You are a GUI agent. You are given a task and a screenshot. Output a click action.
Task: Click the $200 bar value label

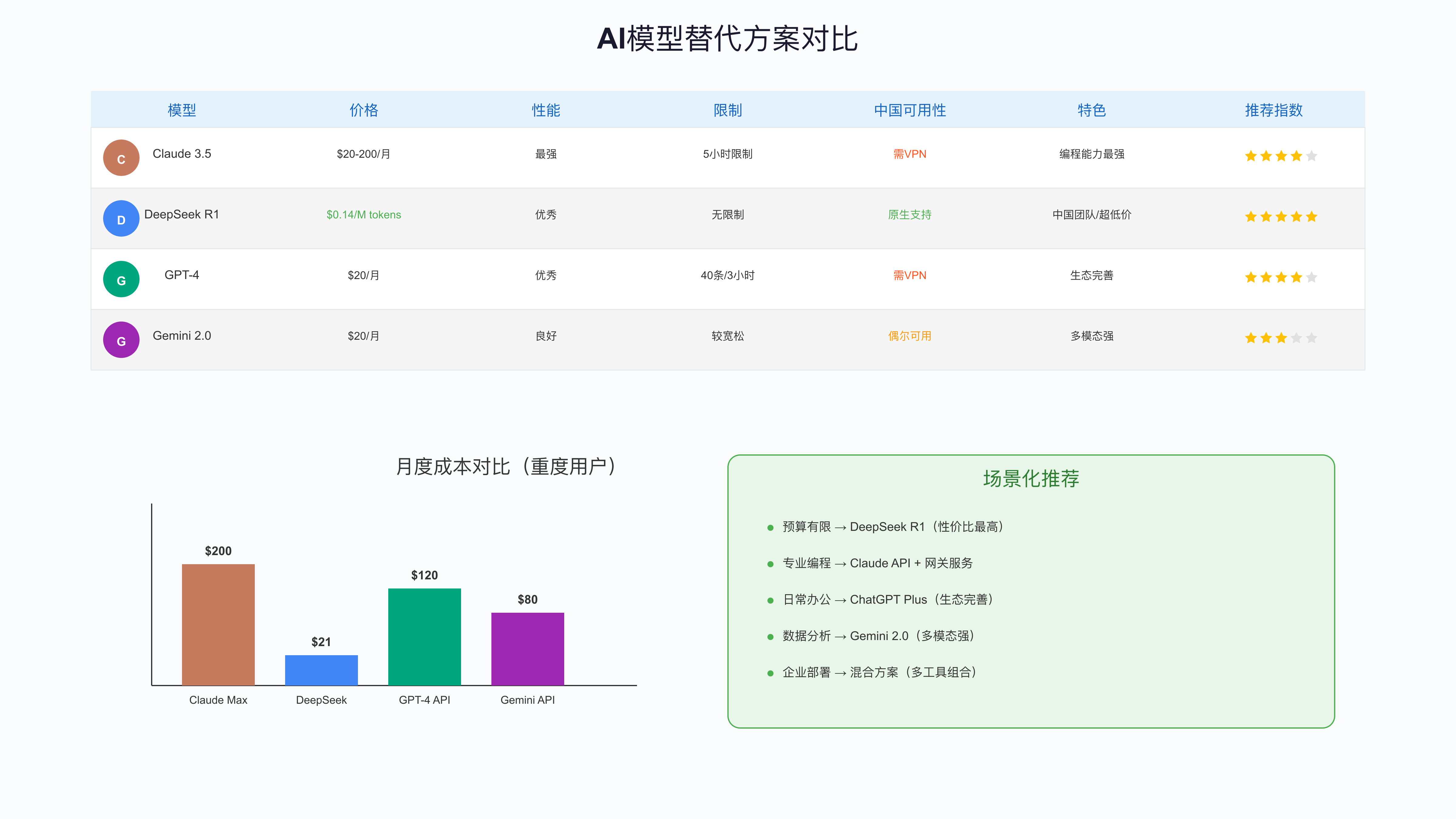pyautogui.click(x=218, y=551)
